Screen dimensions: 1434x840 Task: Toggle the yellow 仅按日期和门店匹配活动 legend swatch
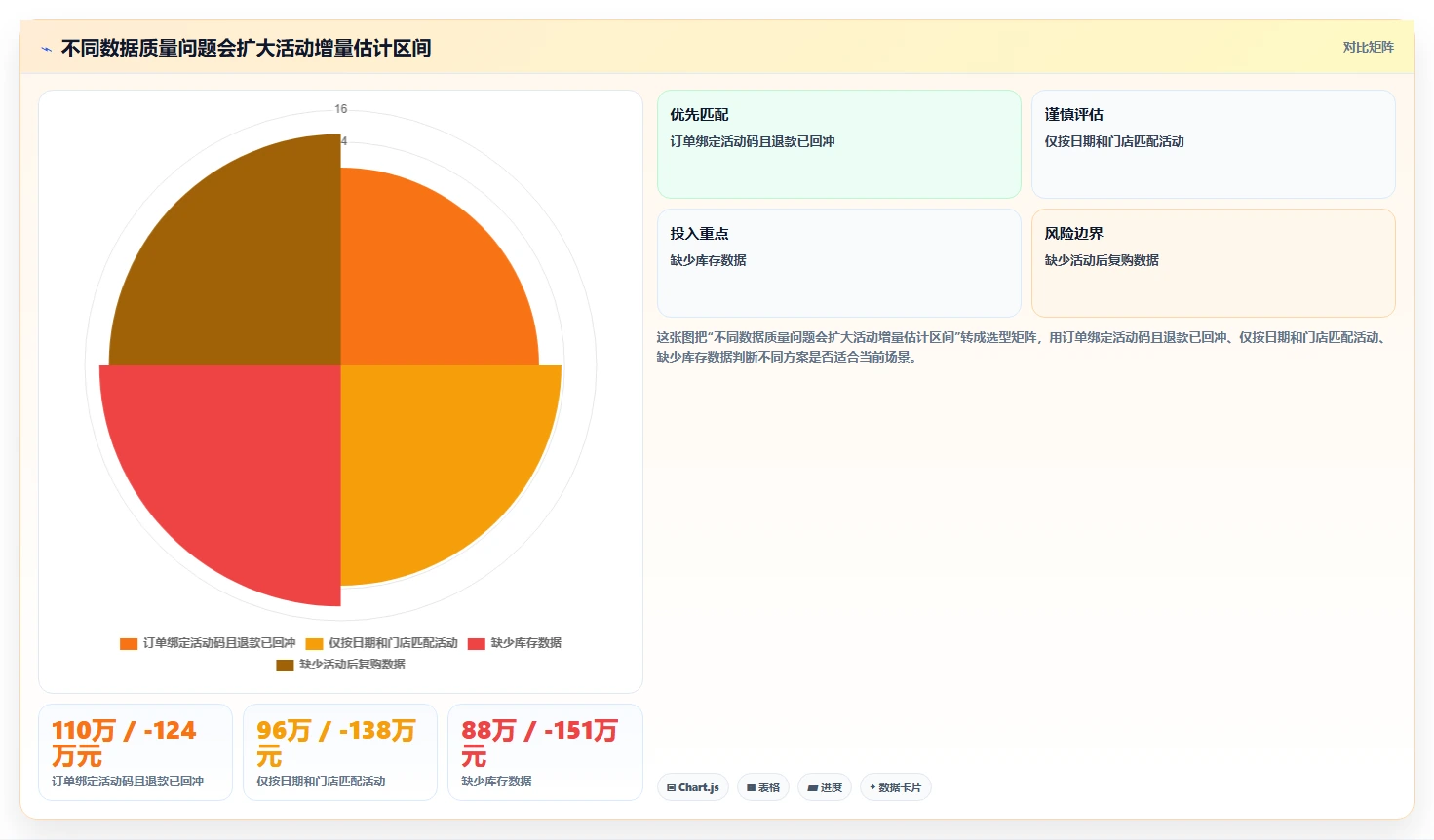tap(314, 644)
